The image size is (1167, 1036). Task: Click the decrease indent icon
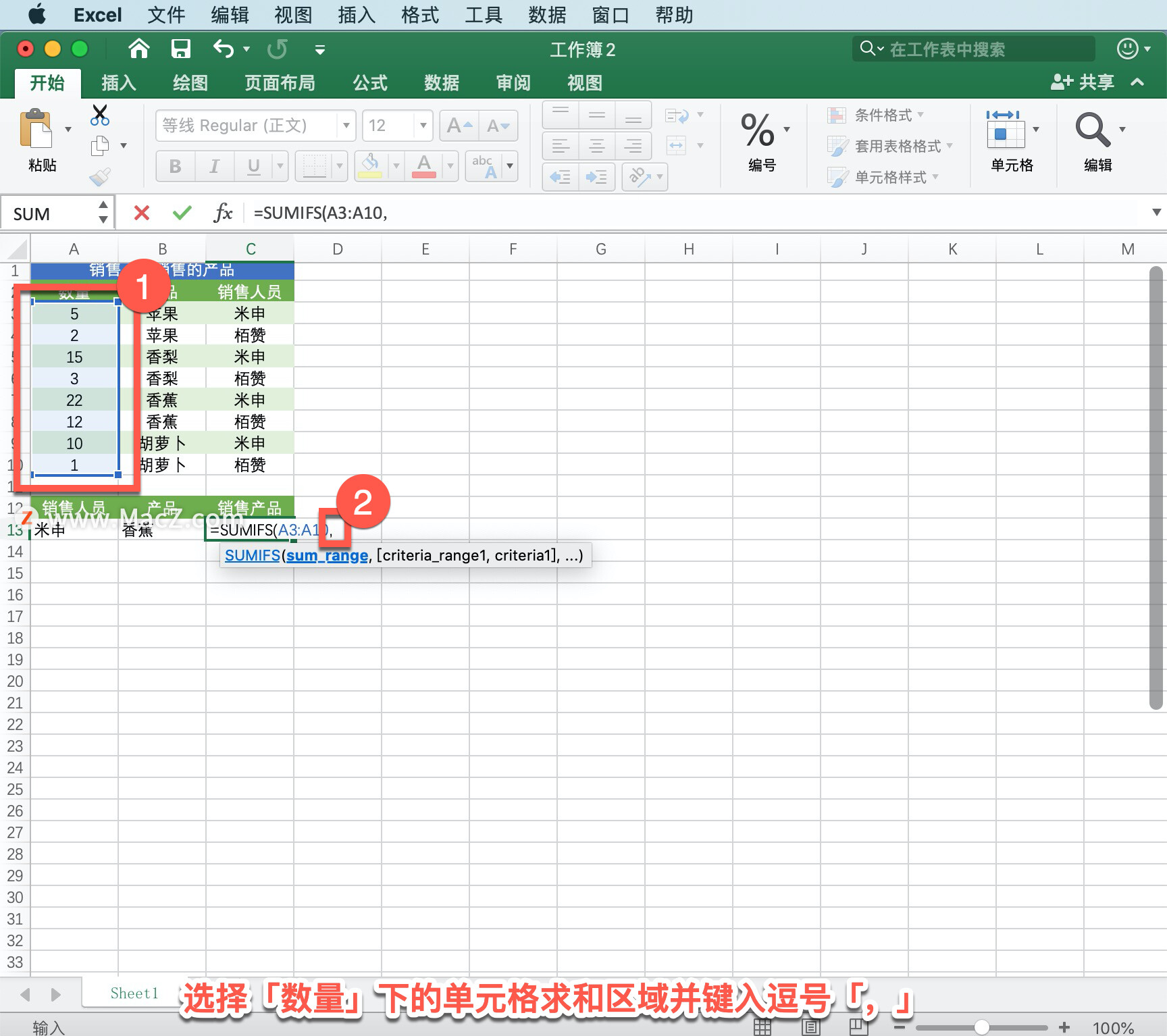tap(561, 177)
